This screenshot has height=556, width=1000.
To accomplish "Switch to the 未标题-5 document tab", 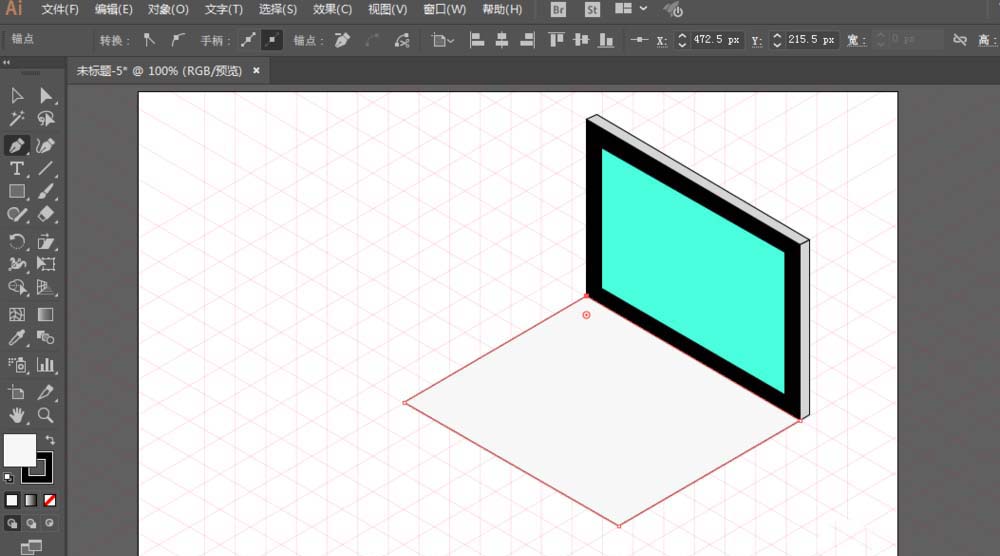I will (159, 71).
